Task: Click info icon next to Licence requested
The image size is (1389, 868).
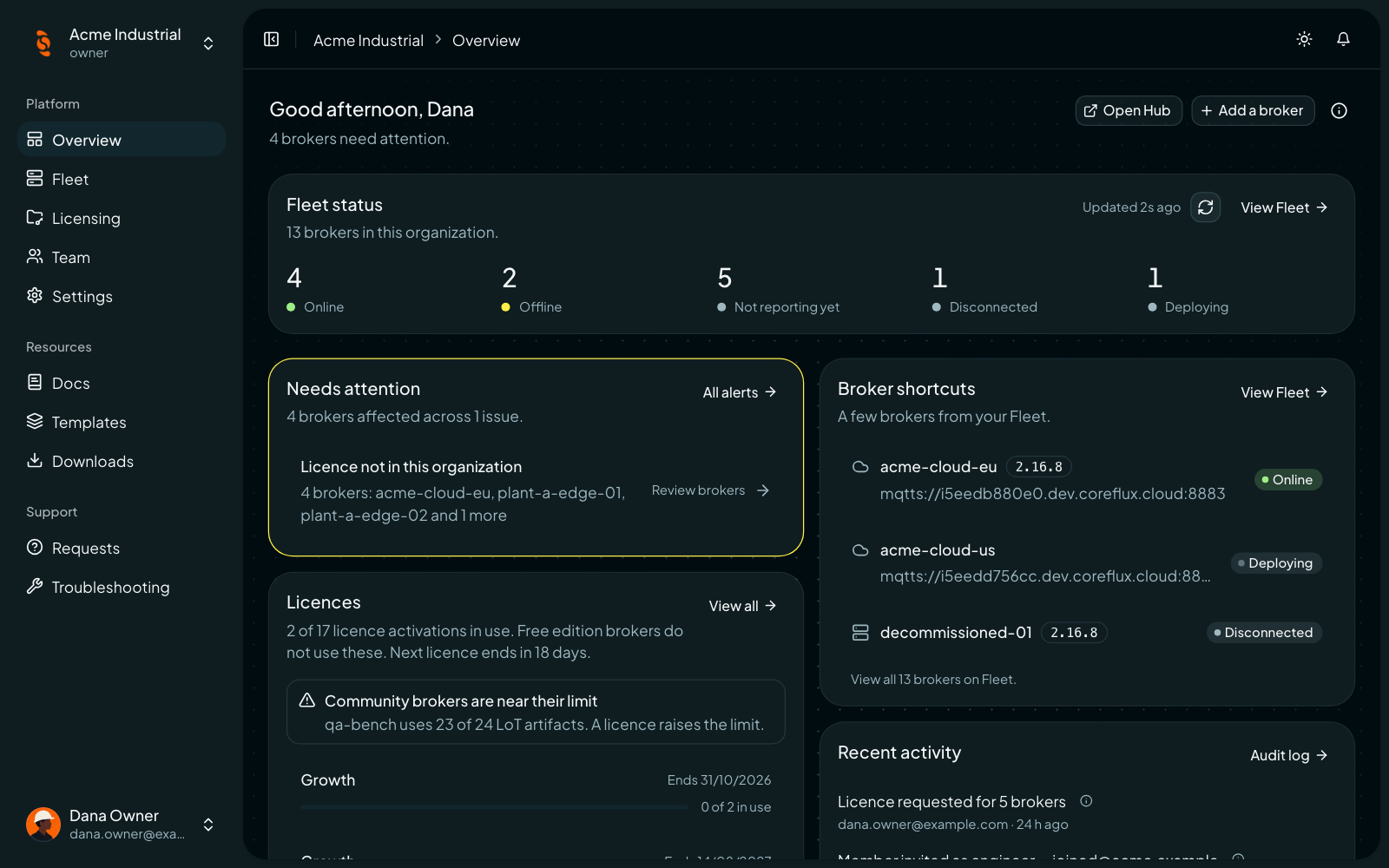Action: 1086,801
